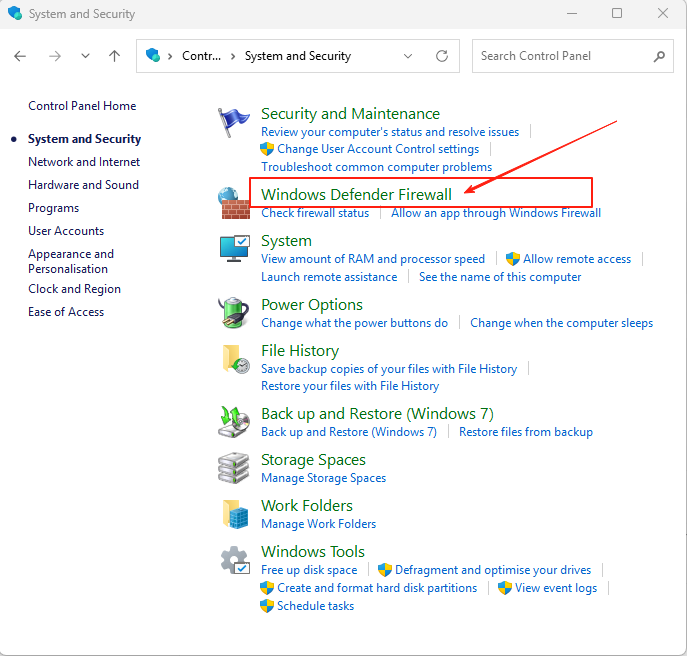Open User Accounts category
The height and width of the screenshot is (656, 687).
(66, 231)
